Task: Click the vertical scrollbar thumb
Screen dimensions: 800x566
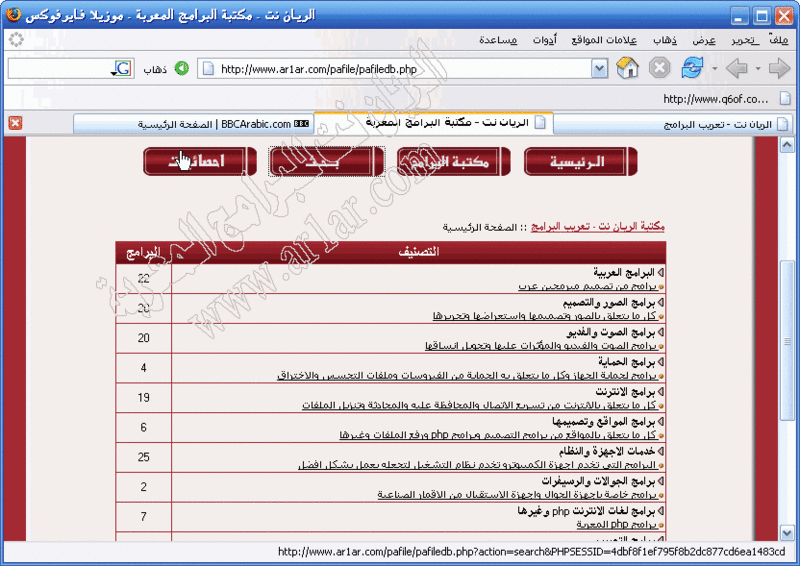Action: point(787,340)
